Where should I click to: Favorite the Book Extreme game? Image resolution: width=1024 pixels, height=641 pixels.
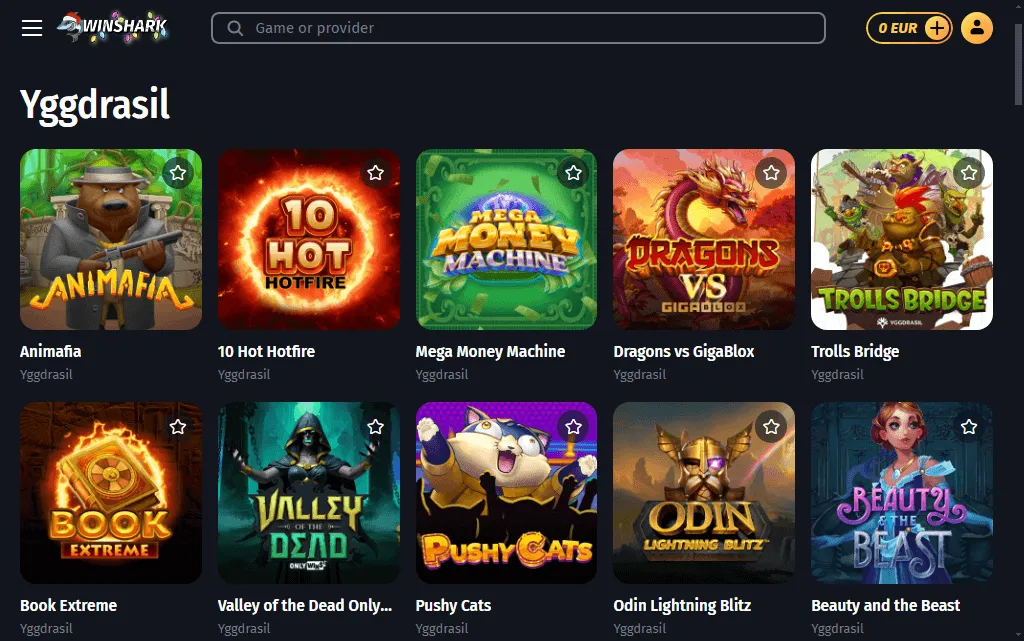pyautogui.click(x=178, y=427)
